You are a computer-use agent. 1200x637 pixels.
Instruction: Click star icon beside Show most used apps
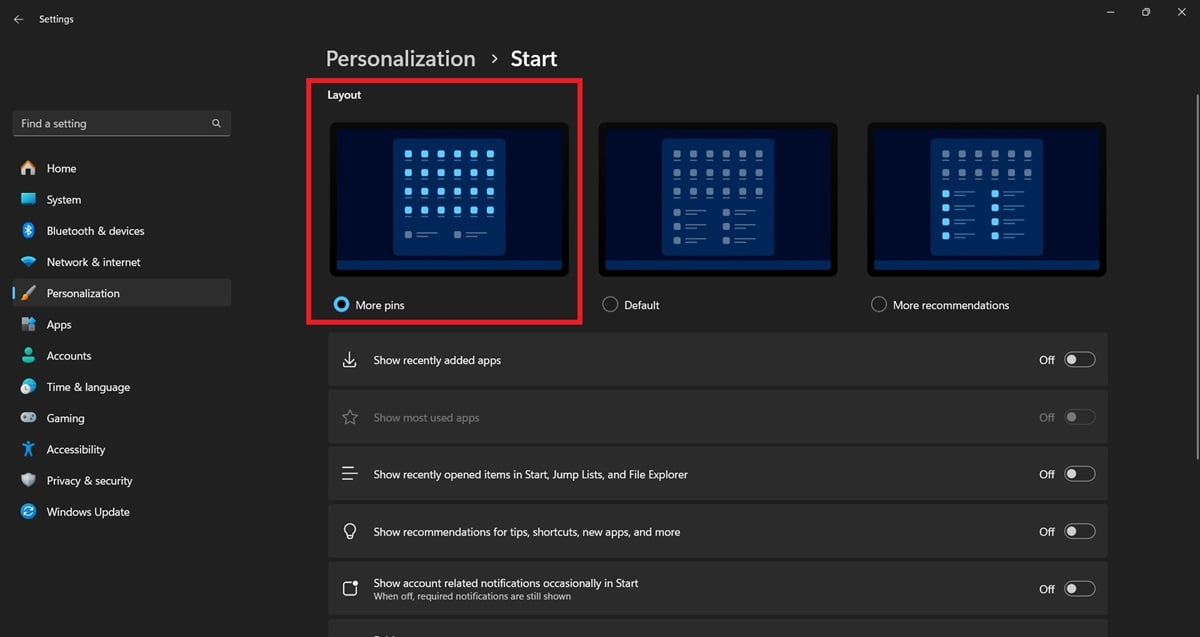(350, 417)
